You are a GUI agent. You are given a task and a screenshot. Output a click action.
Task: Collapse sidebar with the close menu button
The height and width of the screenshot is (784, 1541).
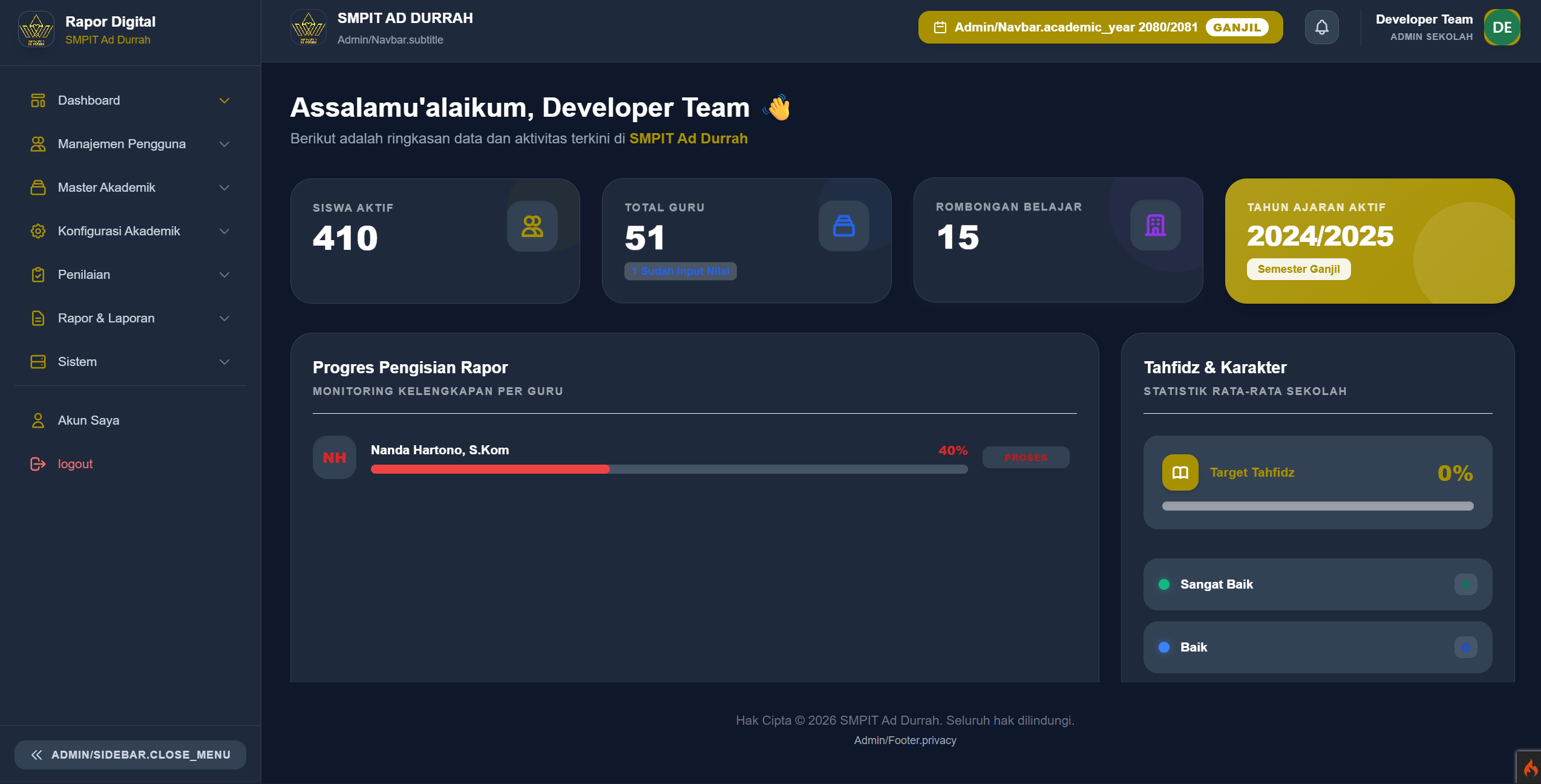point(130,754)
